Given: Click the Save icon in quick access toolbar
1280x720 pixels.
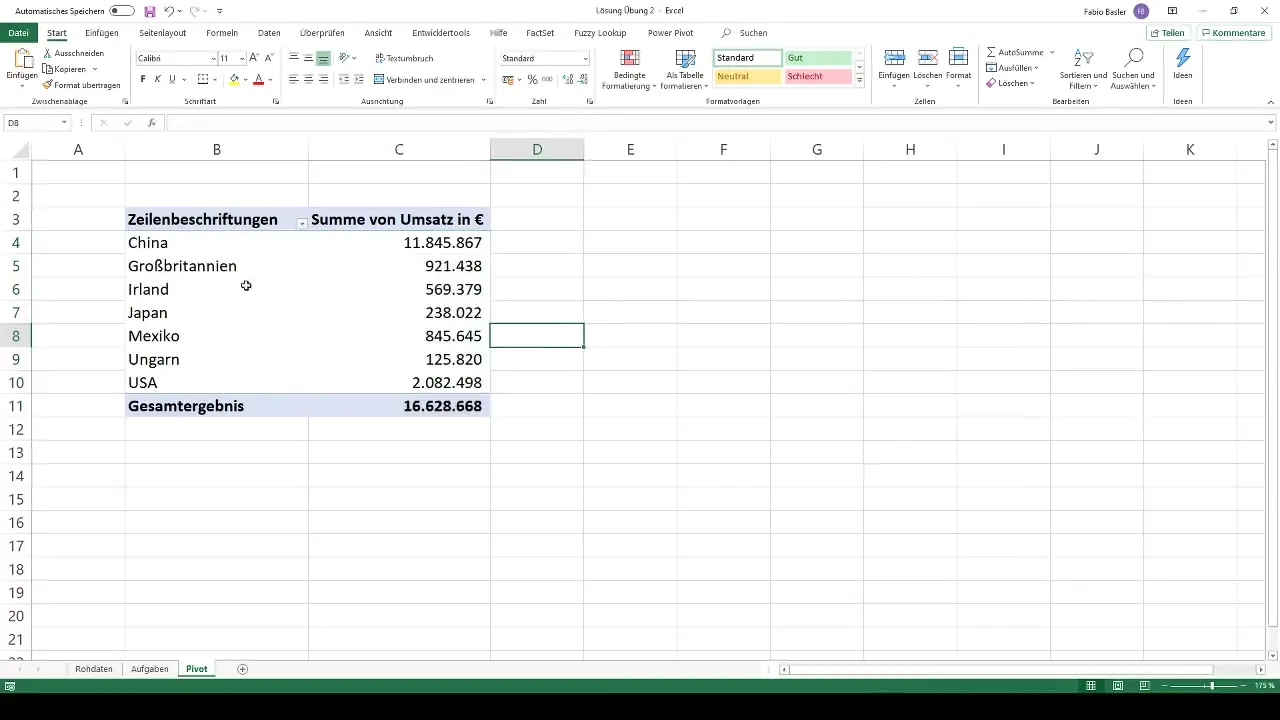Looking at the screenshot, I should click(x=150, y=11).
